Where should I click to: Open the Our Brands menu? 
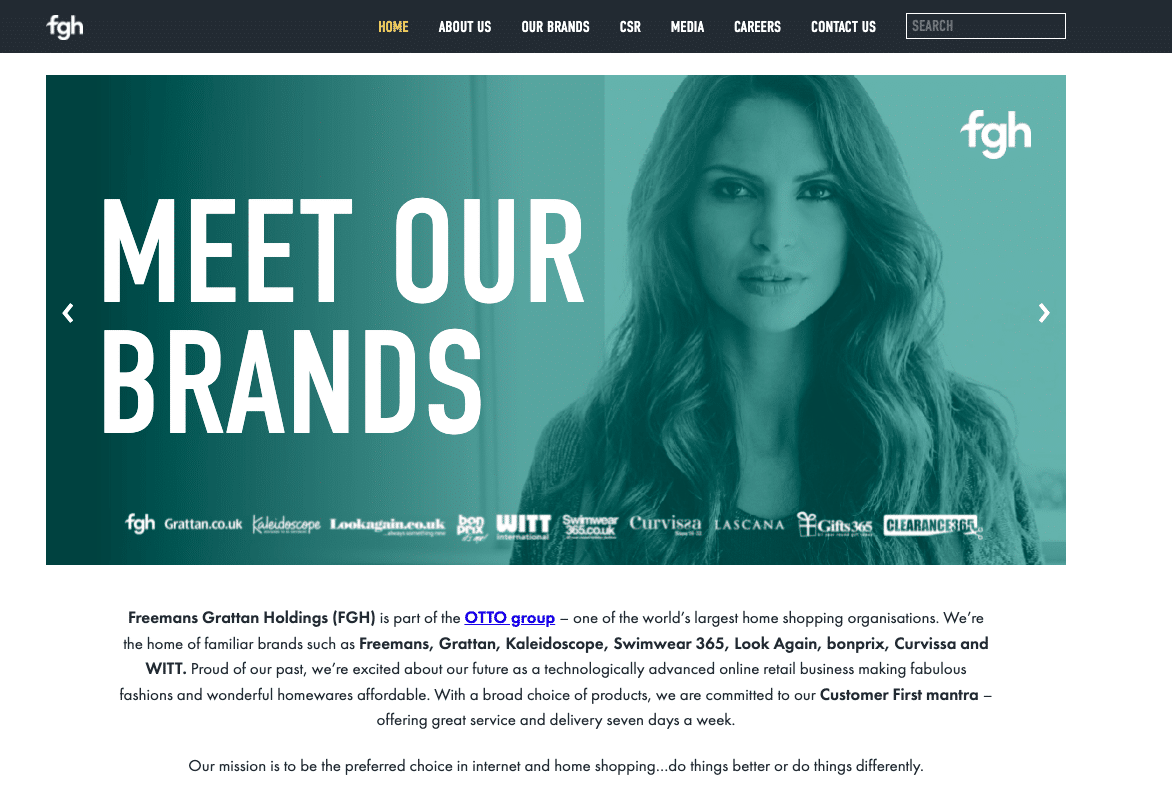pyautogui.click(x=555, y=27)
